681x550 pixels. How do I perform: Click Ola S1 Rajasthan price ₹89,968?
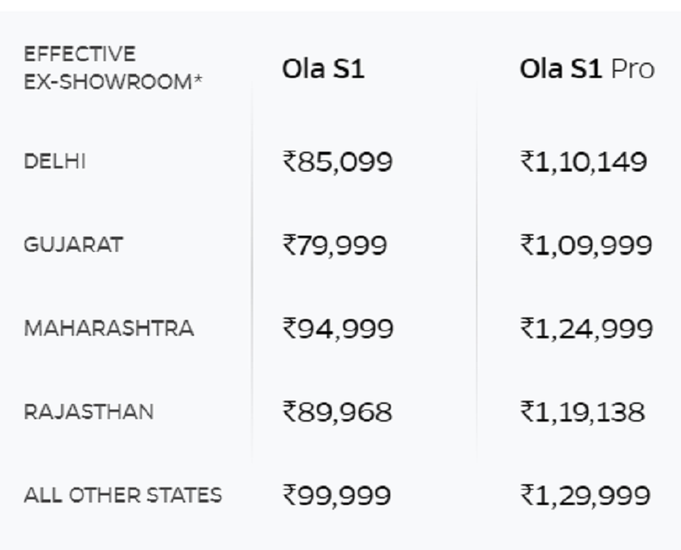pyautogui.click(x=337, y=411)
